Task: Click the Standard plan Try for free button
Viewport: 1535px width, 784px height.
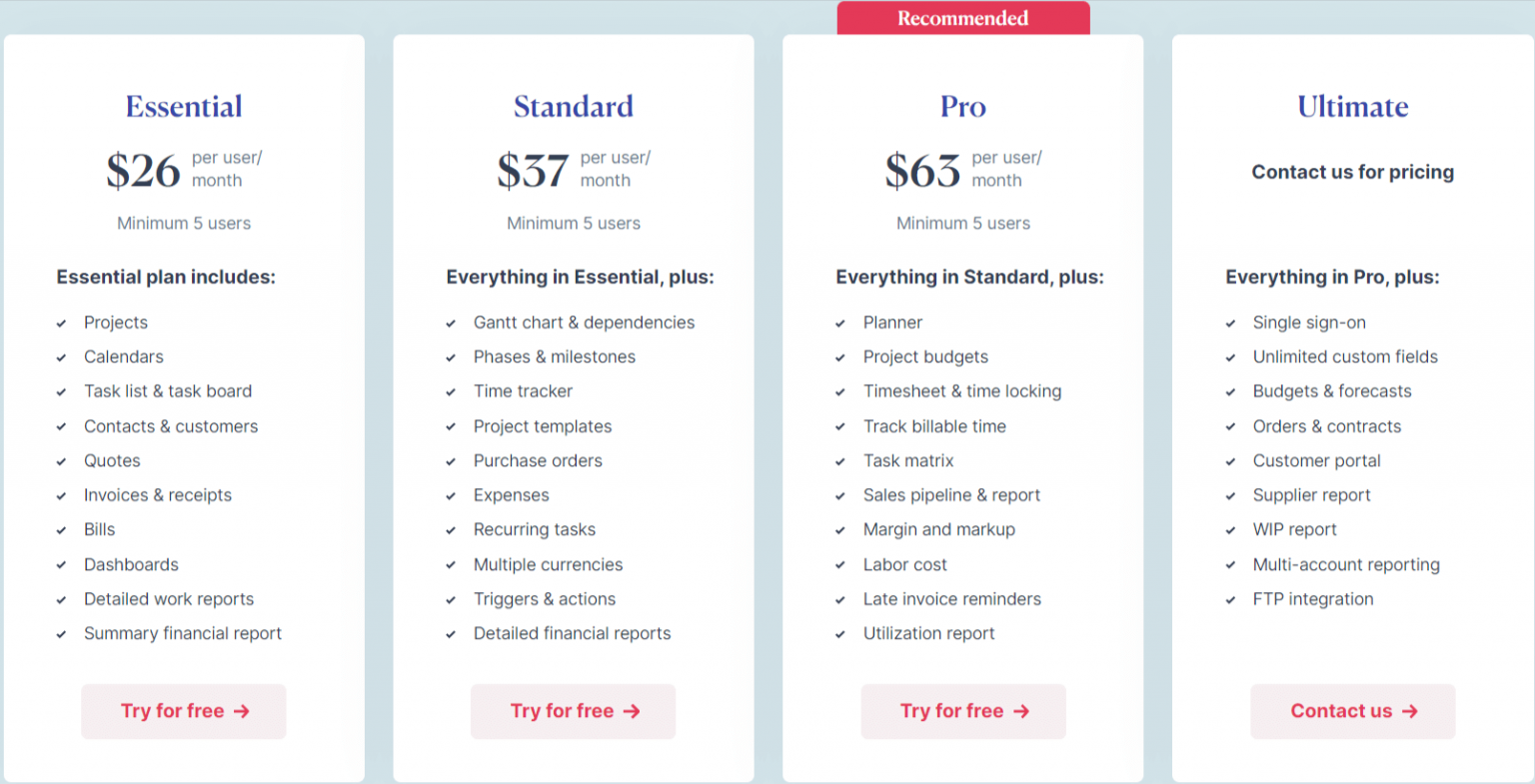Action: 573,711
